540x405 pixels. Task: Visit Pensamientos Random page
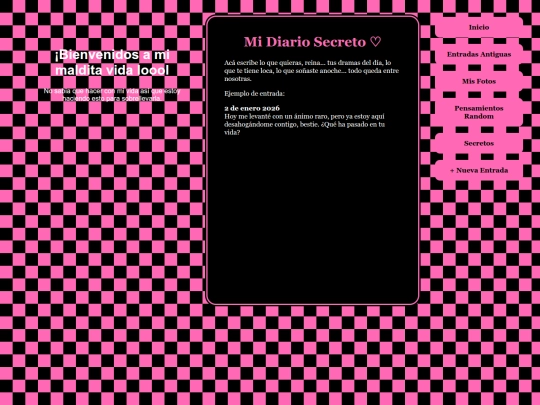(479, 112)
